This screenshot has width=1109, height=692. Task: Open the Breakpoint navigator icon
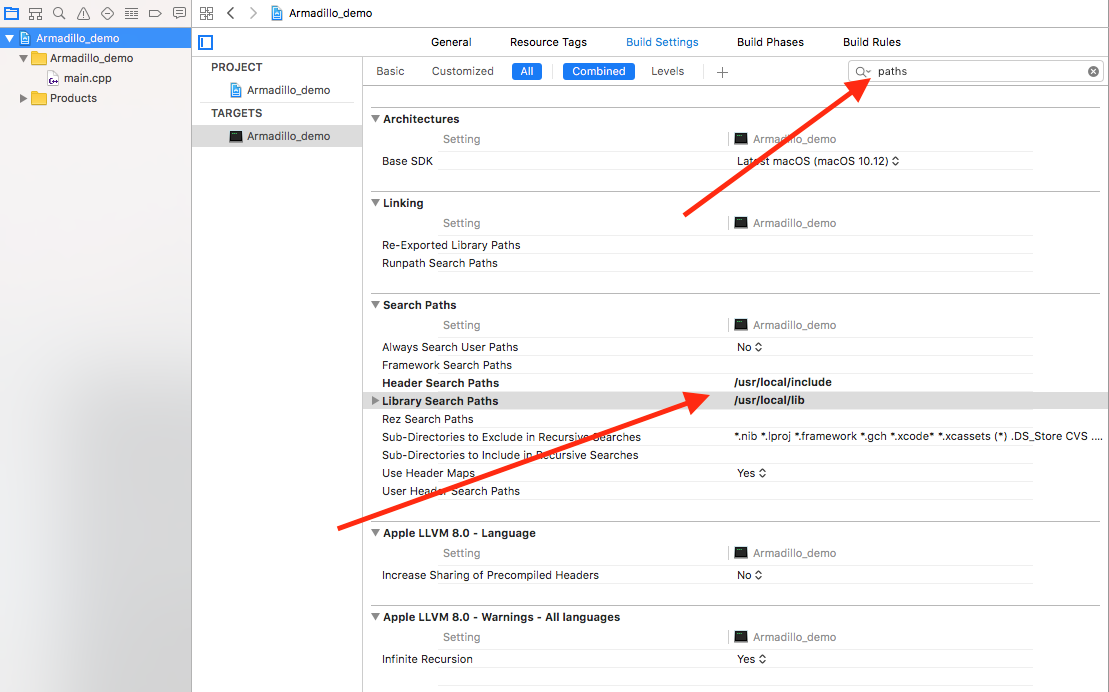(155, 13)
